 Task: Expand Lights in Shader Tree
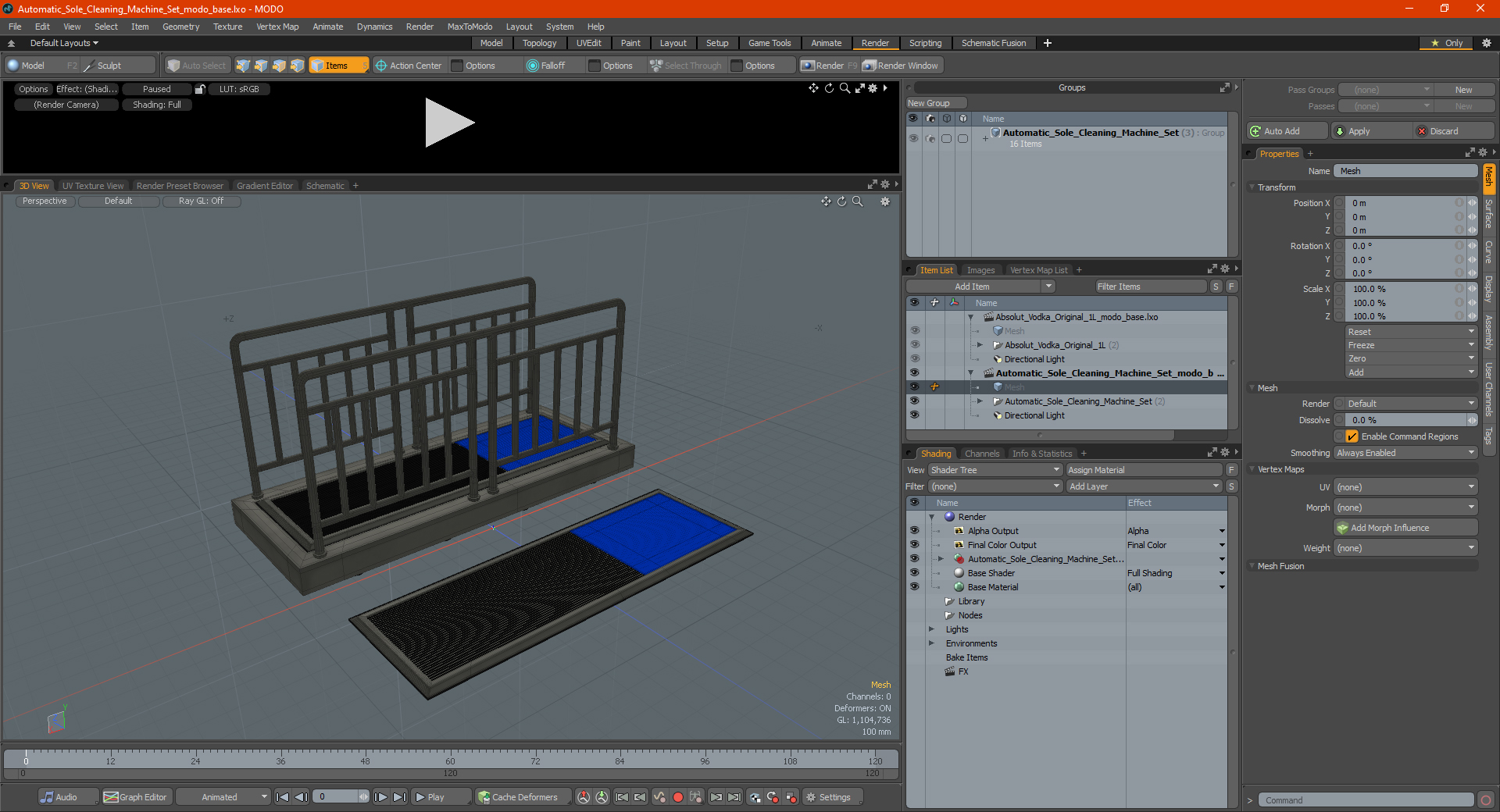[x=932, y=629]
